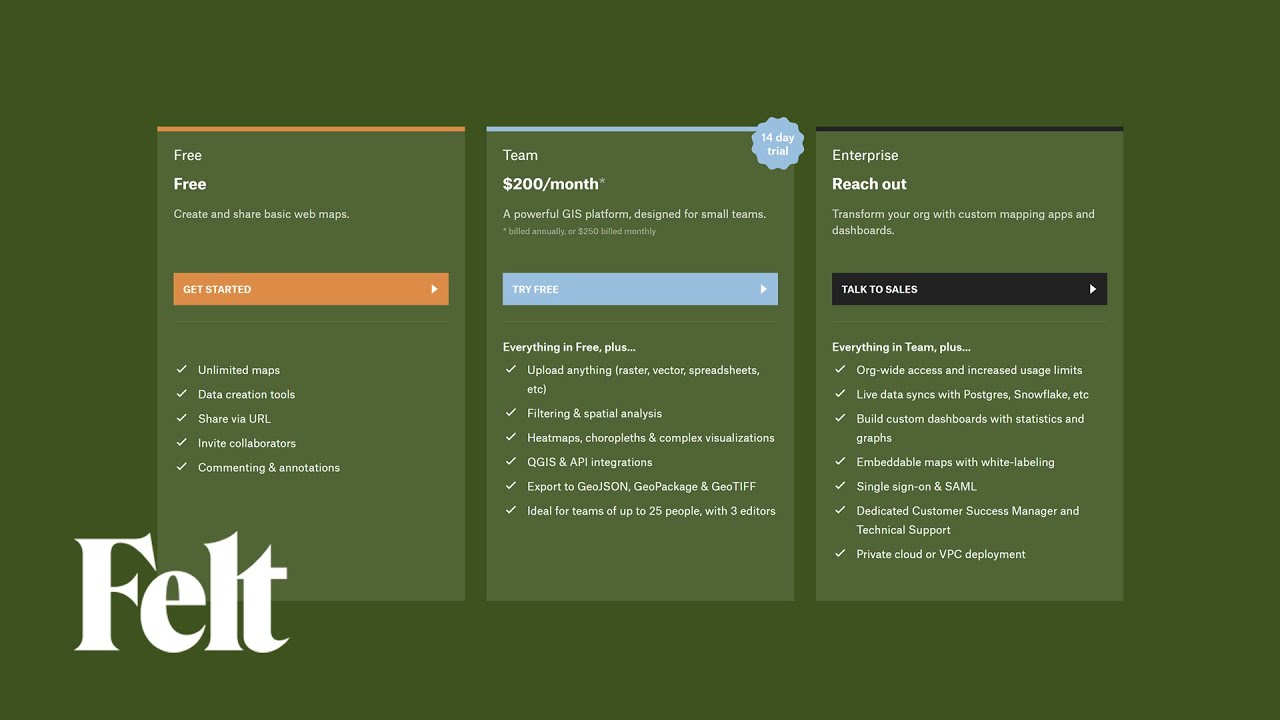Click 'Share via URL' feature text

coord(234,419)
